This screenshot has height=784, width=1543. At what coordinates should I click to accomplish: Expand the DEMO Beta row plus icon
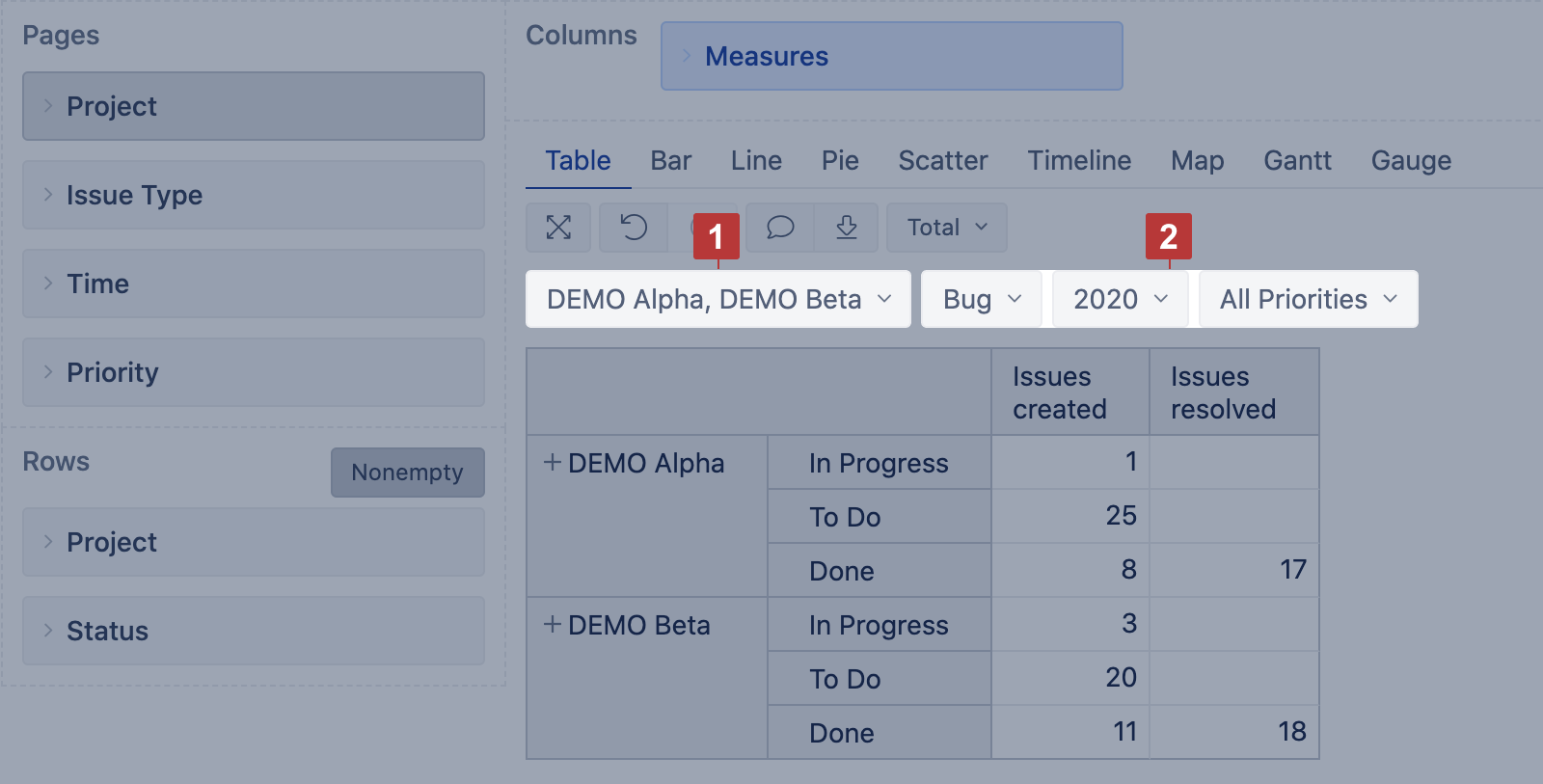553,625
